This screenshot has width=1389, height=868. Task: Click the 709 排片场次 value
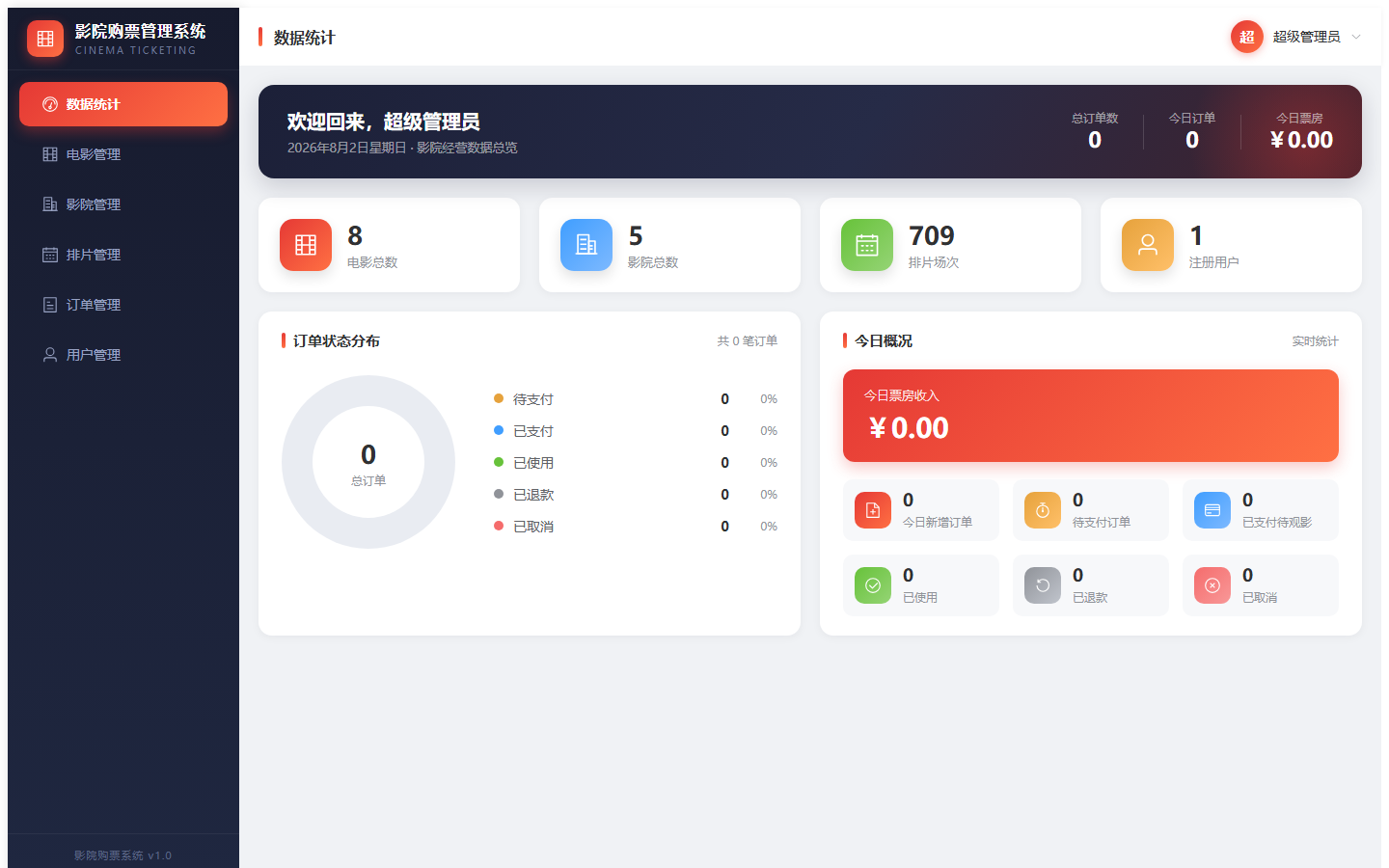click(x=932, y=235)
